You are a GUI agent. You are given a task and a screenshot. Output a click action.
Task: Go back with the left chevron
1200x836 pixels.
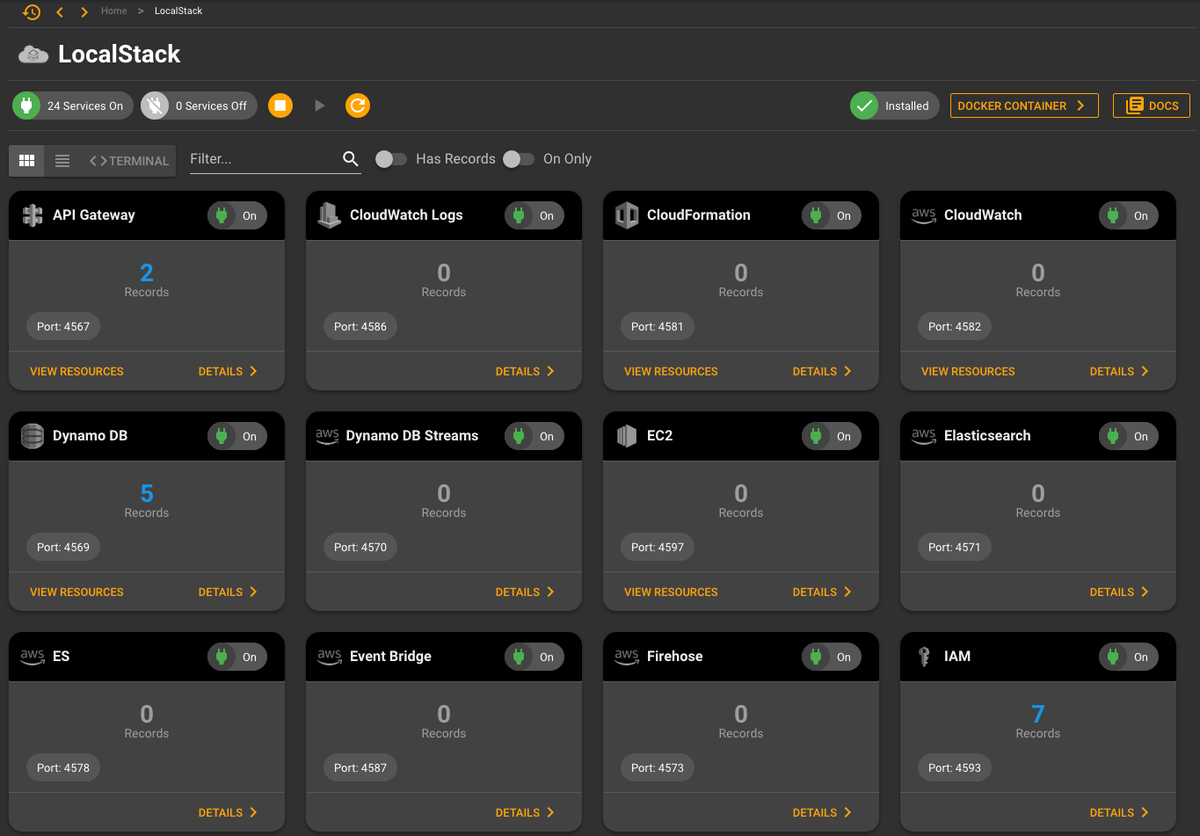click(60, 12)
